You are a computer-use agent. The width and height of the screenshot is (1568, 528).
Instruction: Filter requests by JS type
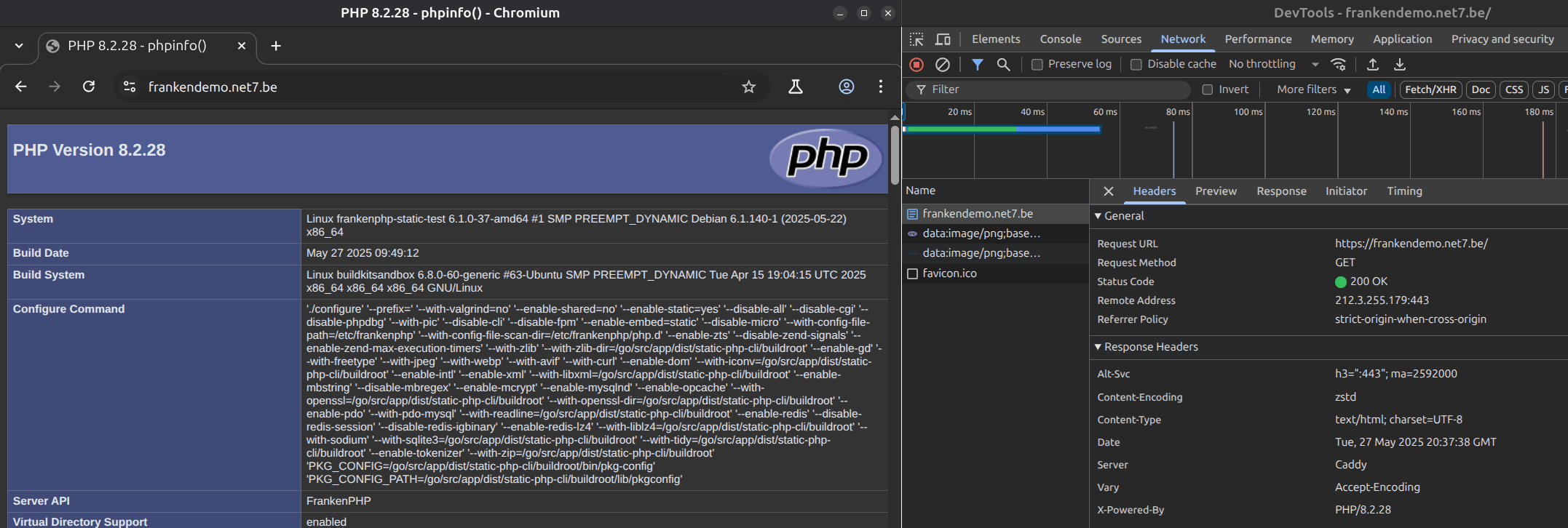(x=1543, y=89)
